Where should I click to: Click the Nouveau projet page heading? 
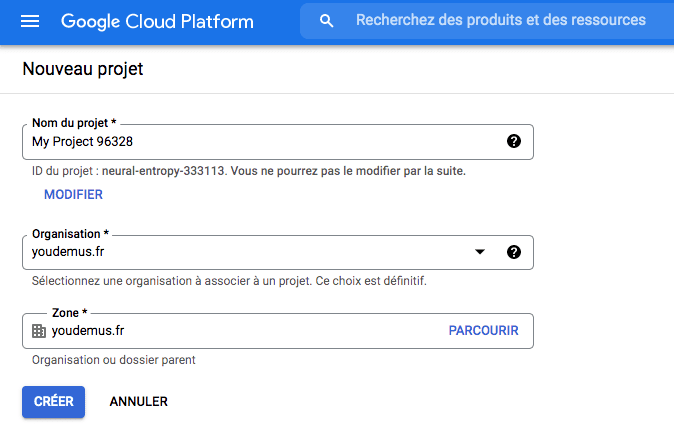[x=83, y=70]
